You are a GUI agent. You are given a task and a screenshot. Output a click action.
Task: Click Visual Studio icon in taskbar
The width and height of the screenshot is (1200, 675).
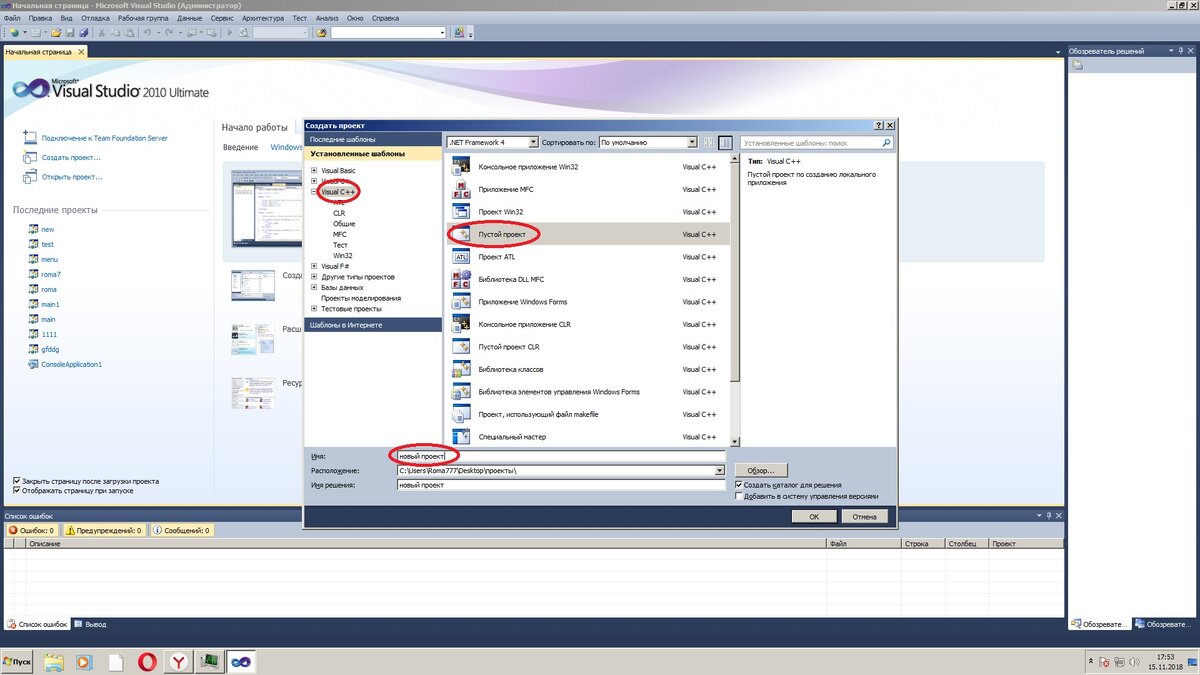pos(242,661)
